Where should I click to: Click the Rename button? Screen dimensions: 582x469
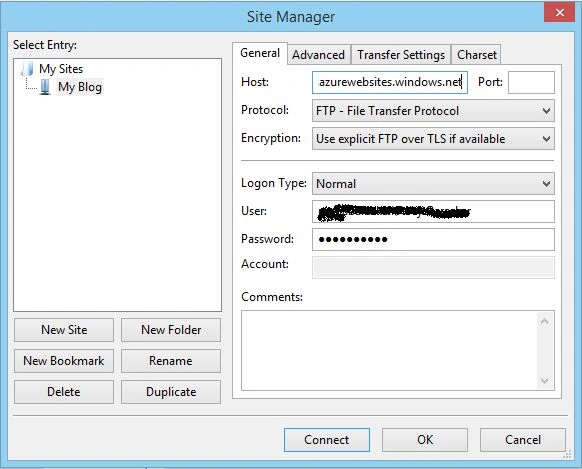click(x=171, y=361)
